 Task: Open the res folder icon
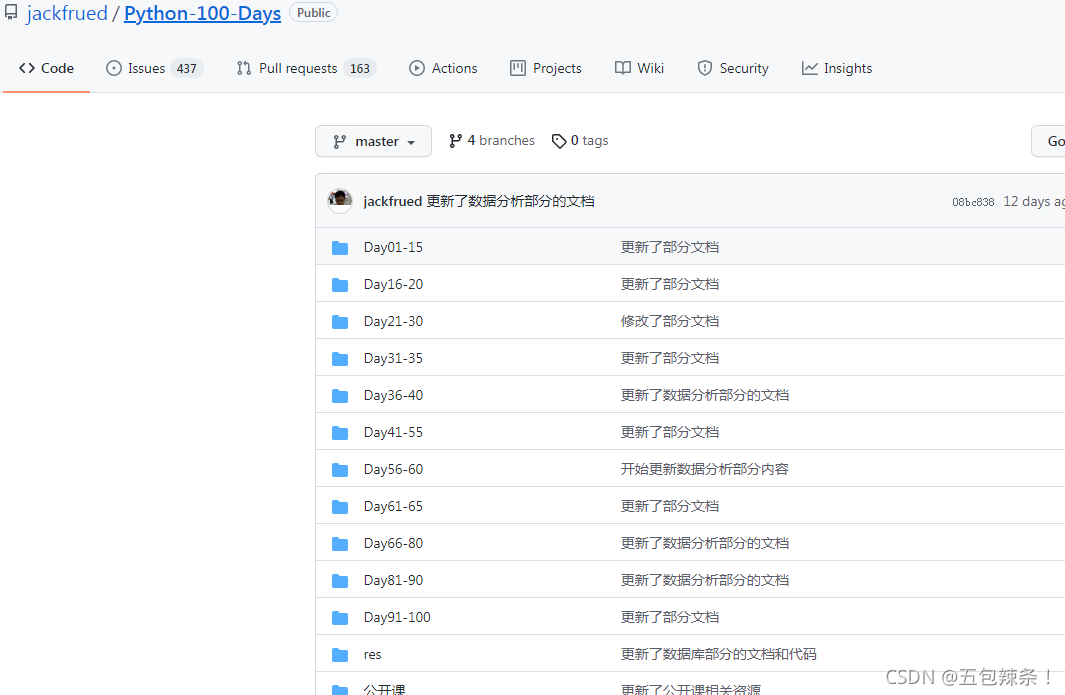tap(340, 655)
